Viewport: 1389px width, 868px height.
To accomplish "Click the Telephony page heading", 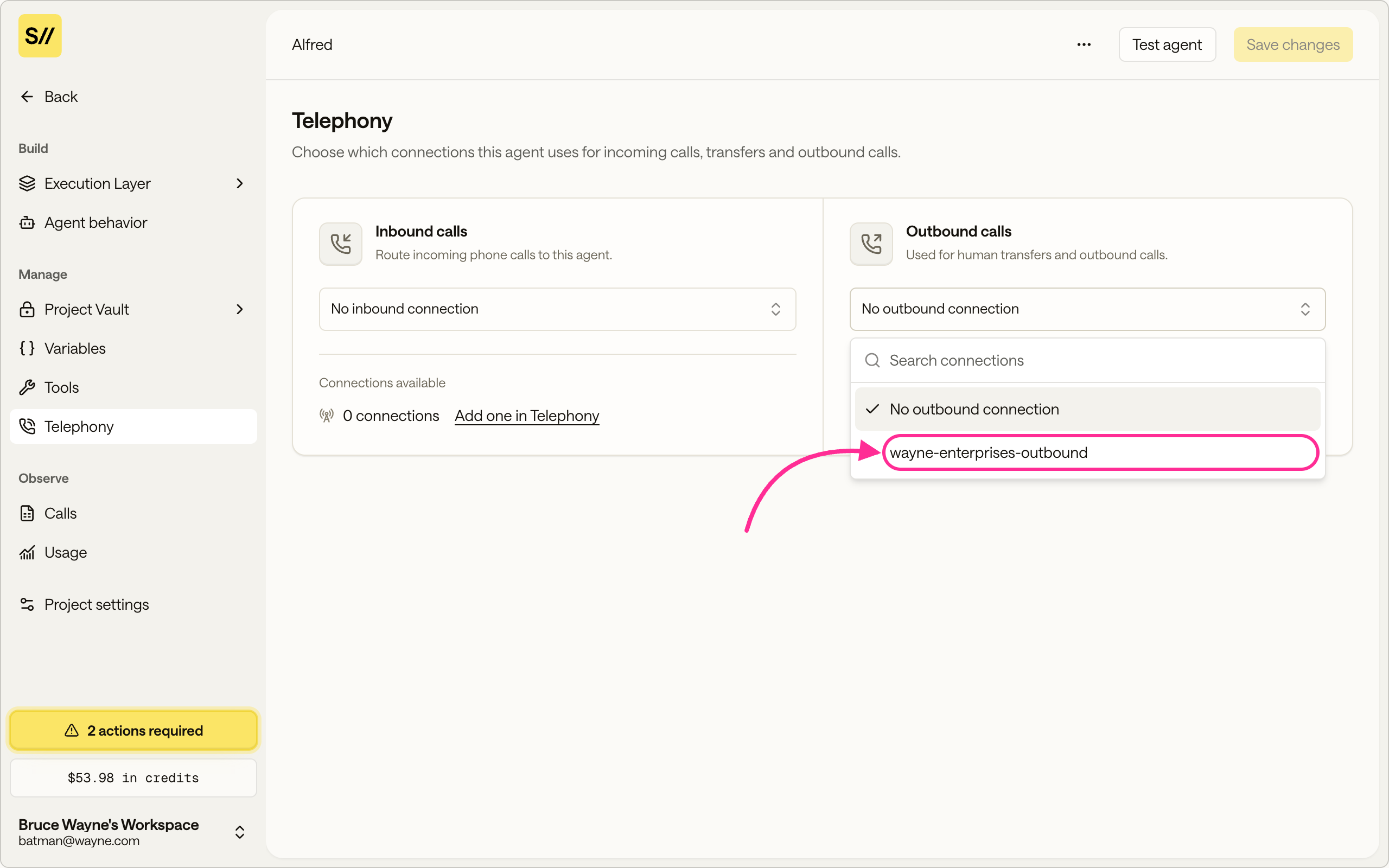I will click(342, 120).
